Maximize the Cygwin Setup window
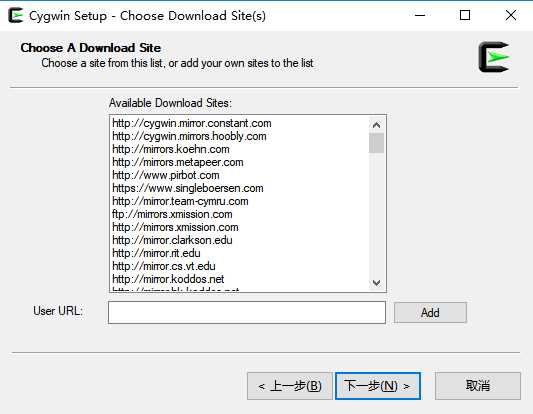Viewport: 533px width, 414px height. point(465,15)
